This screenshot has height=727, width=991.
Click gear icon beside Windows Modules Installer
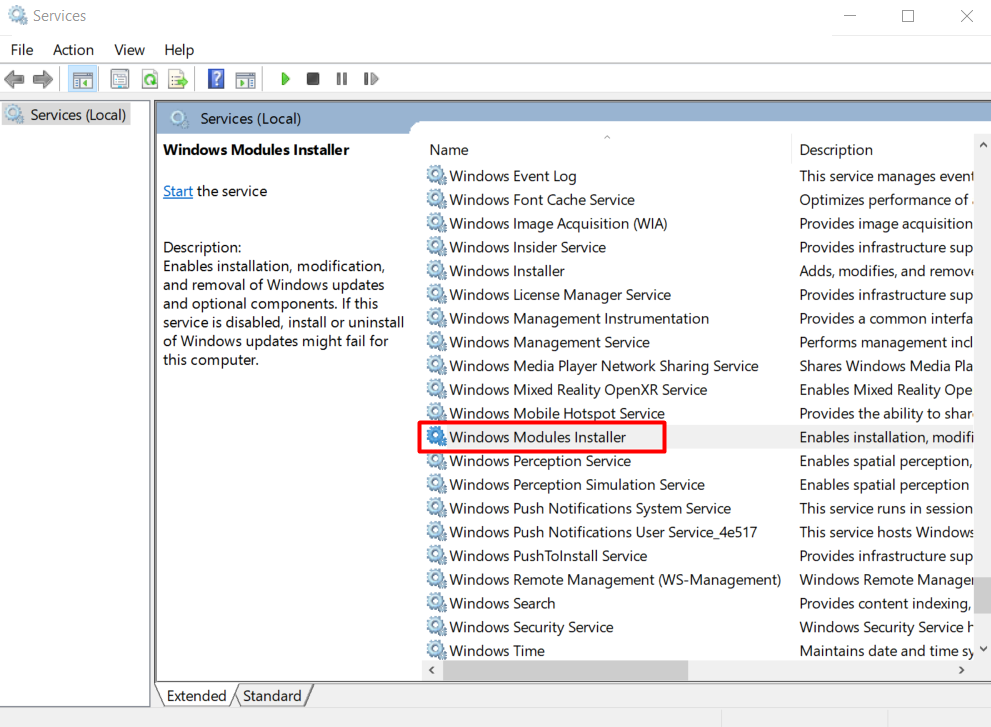(436, 436)
